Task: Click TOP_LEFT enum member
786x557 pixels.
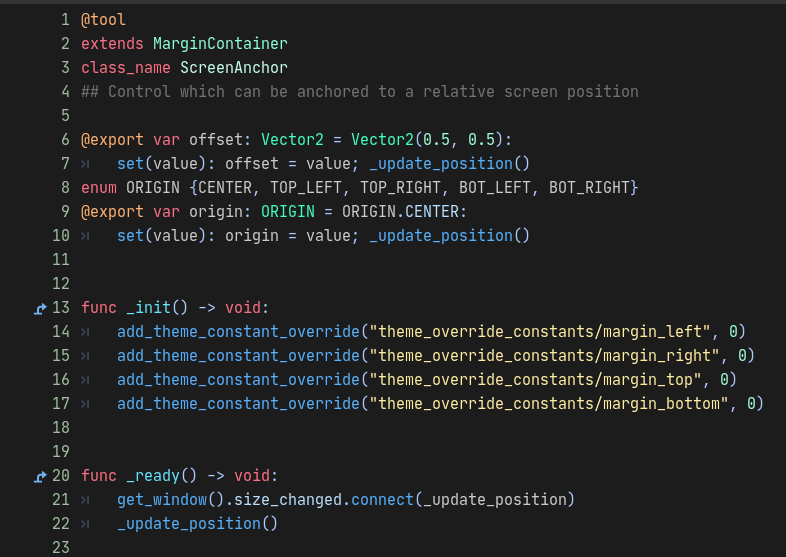Action: click(306, 188)
